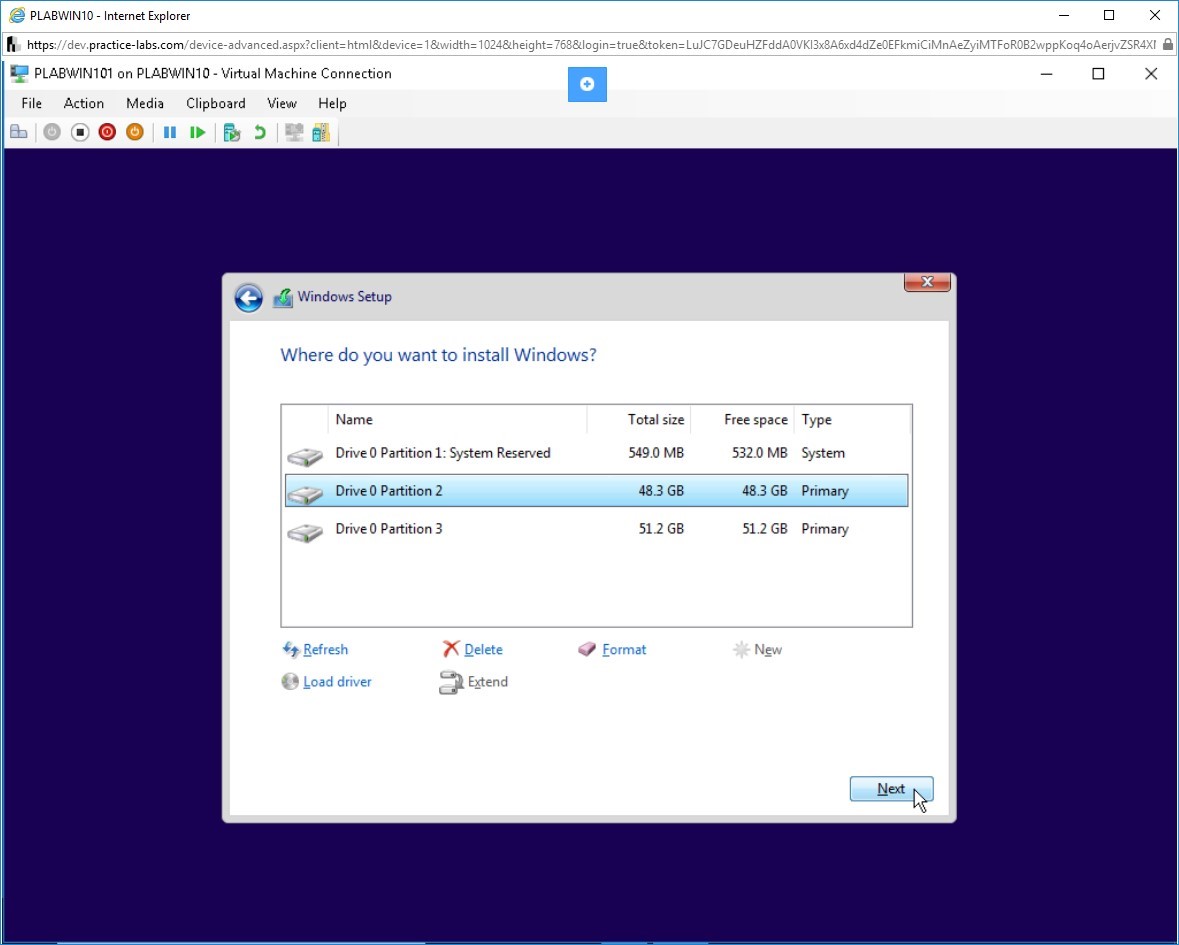Maximize the Virtual Machine Connection window

[x=1099, y=74]
